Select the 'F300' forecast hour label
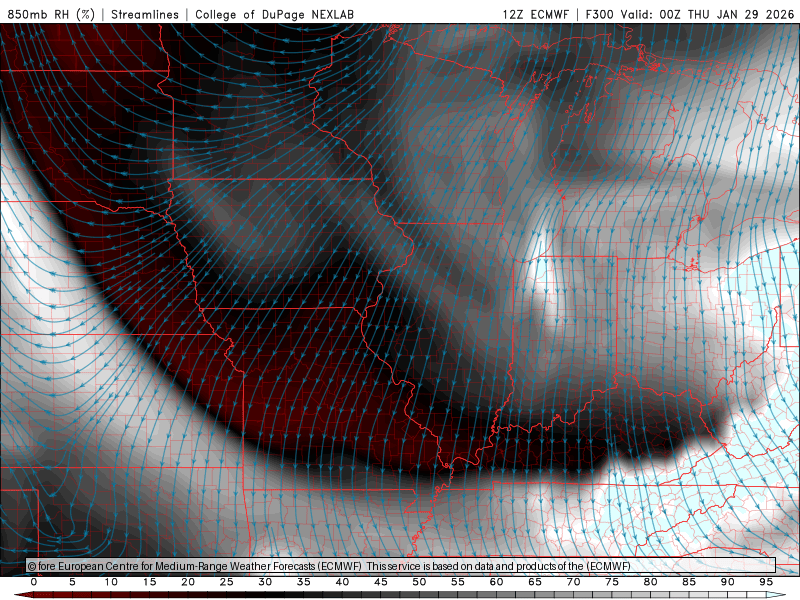Screen dimensions: 800x600 pos(599,14)
